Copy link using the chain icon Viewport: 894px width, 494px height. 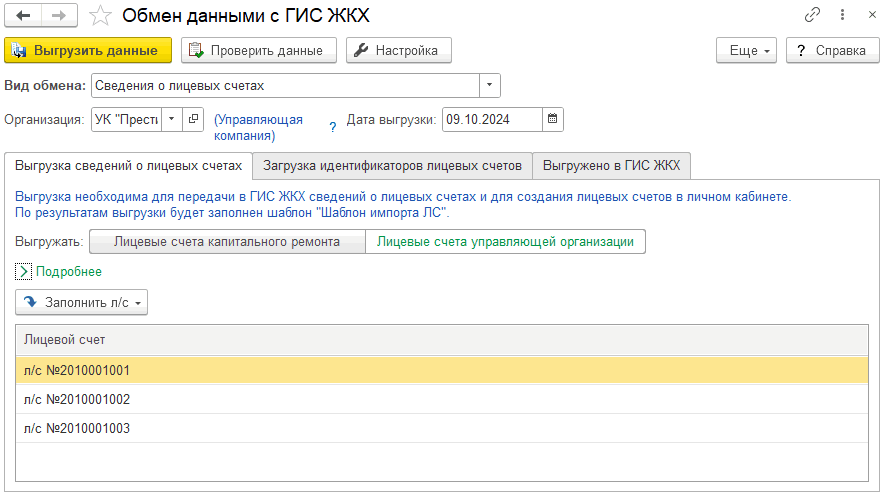point(812,15)
